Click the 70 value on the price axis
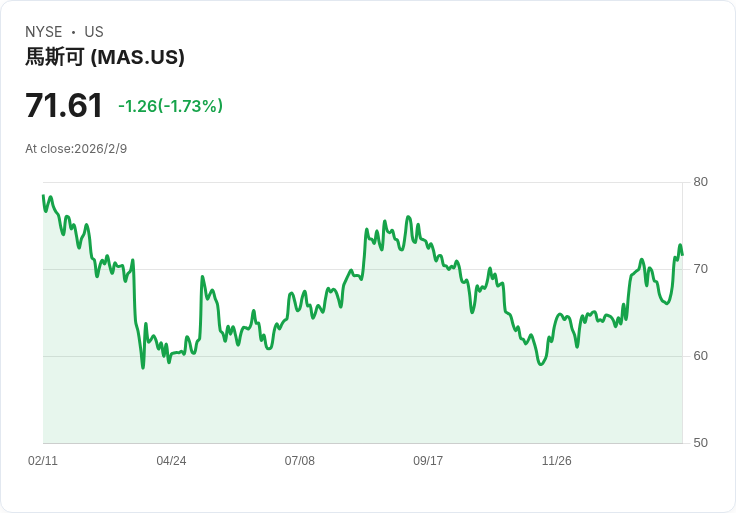 click(701, 269)
